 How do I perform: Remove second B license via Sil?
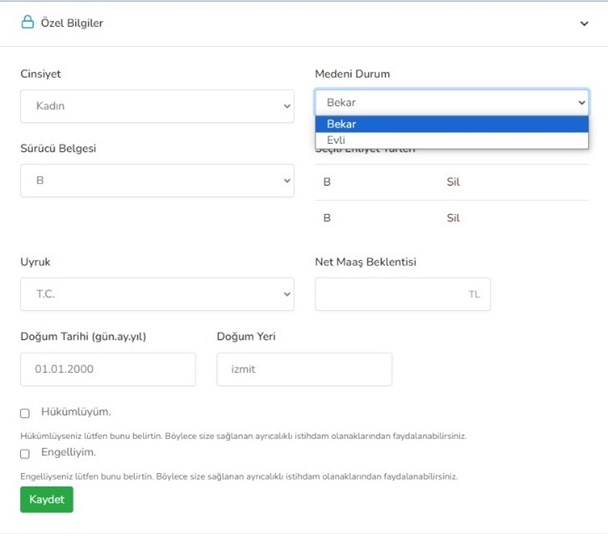coord(453,217)
